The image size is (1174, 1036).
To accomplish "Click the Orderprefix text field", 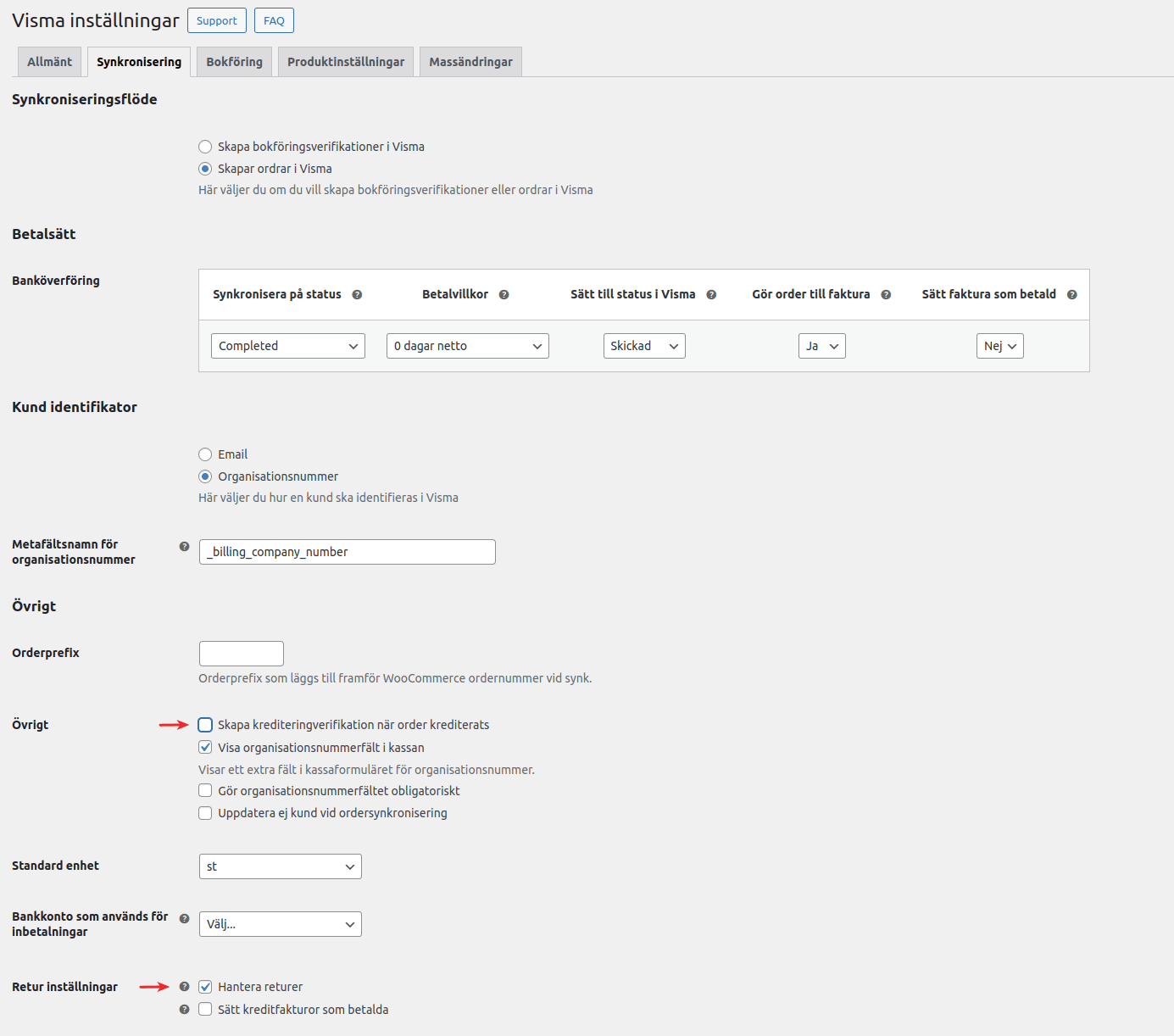I will pos(242,654).
